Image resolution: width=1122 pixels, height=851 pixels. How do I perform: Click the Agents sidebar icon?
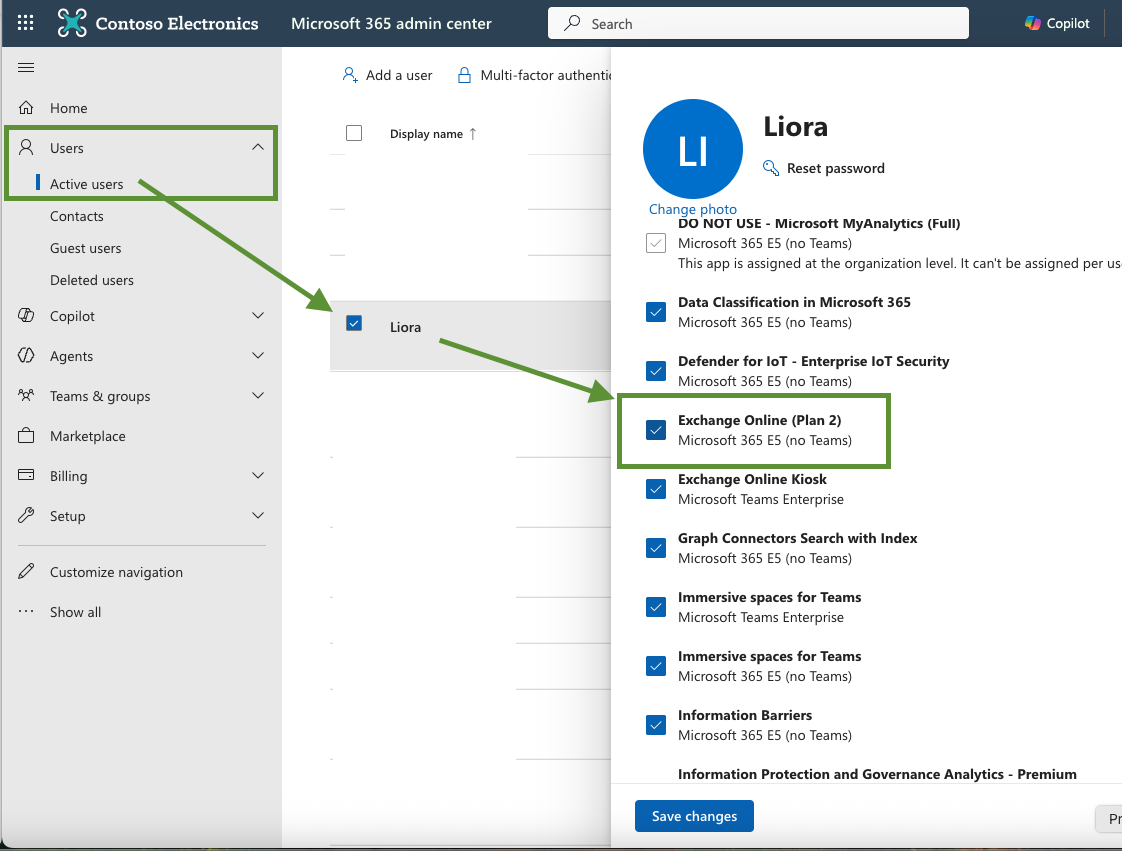coord(26,356)
